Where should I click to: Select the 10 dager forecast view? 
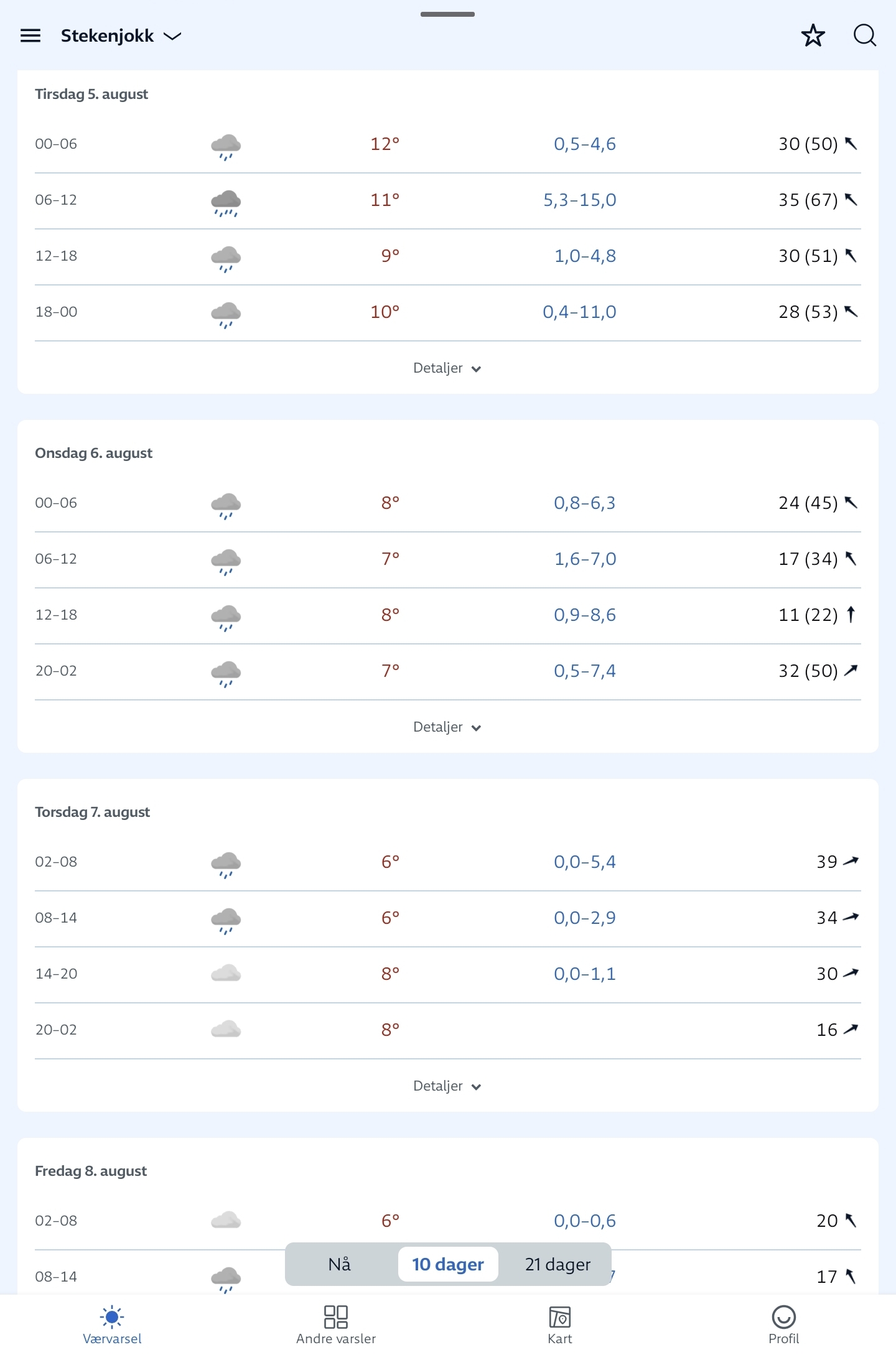(x=448, y=1264)
